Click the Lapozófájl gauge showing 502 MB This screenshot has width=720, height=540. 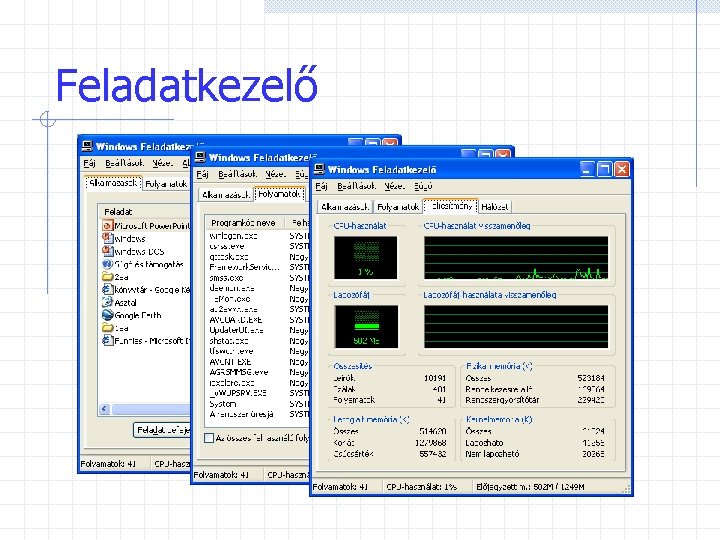click(x=366, y=327)
